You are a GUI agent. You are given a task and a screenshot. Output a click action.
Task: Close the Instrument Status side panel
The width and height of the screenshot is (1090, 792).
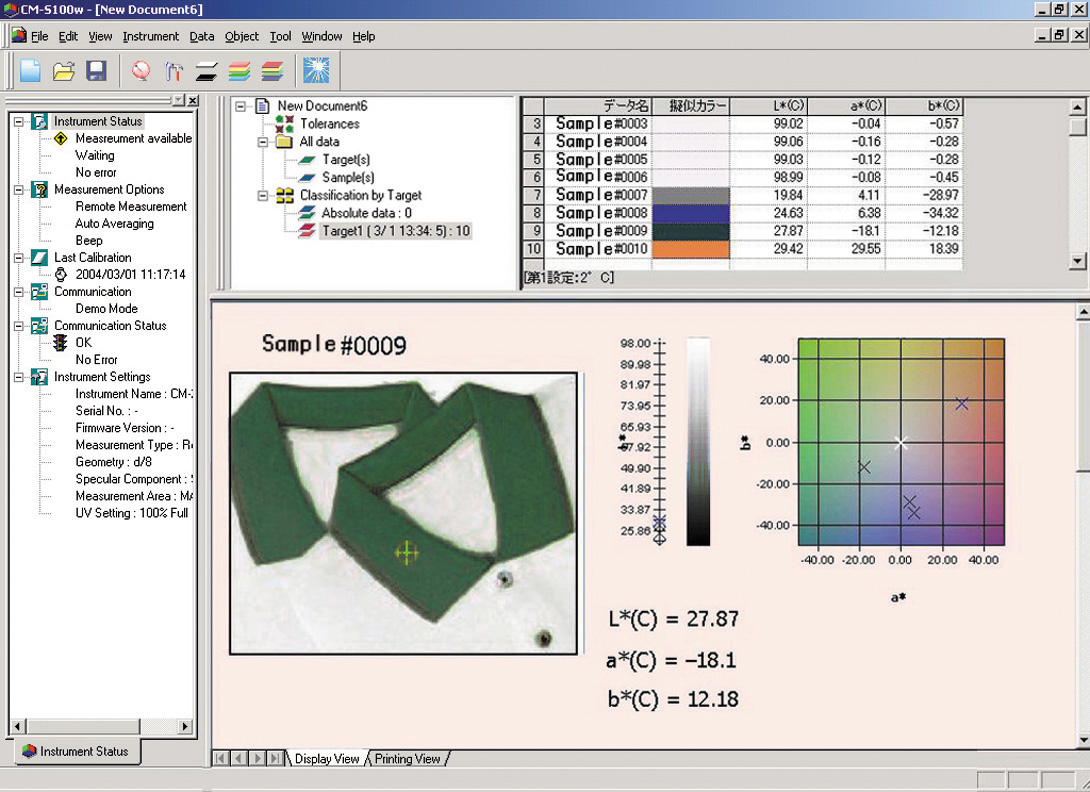[193, 101]
